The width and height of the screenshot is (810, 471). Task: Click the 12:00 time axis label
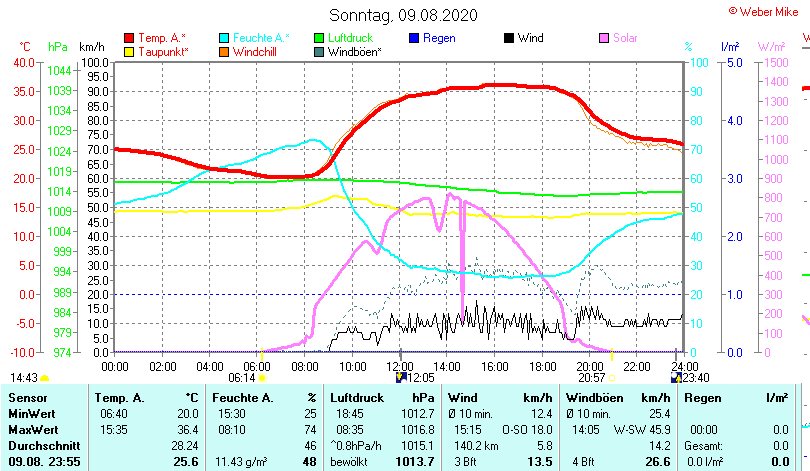point(400,367)
